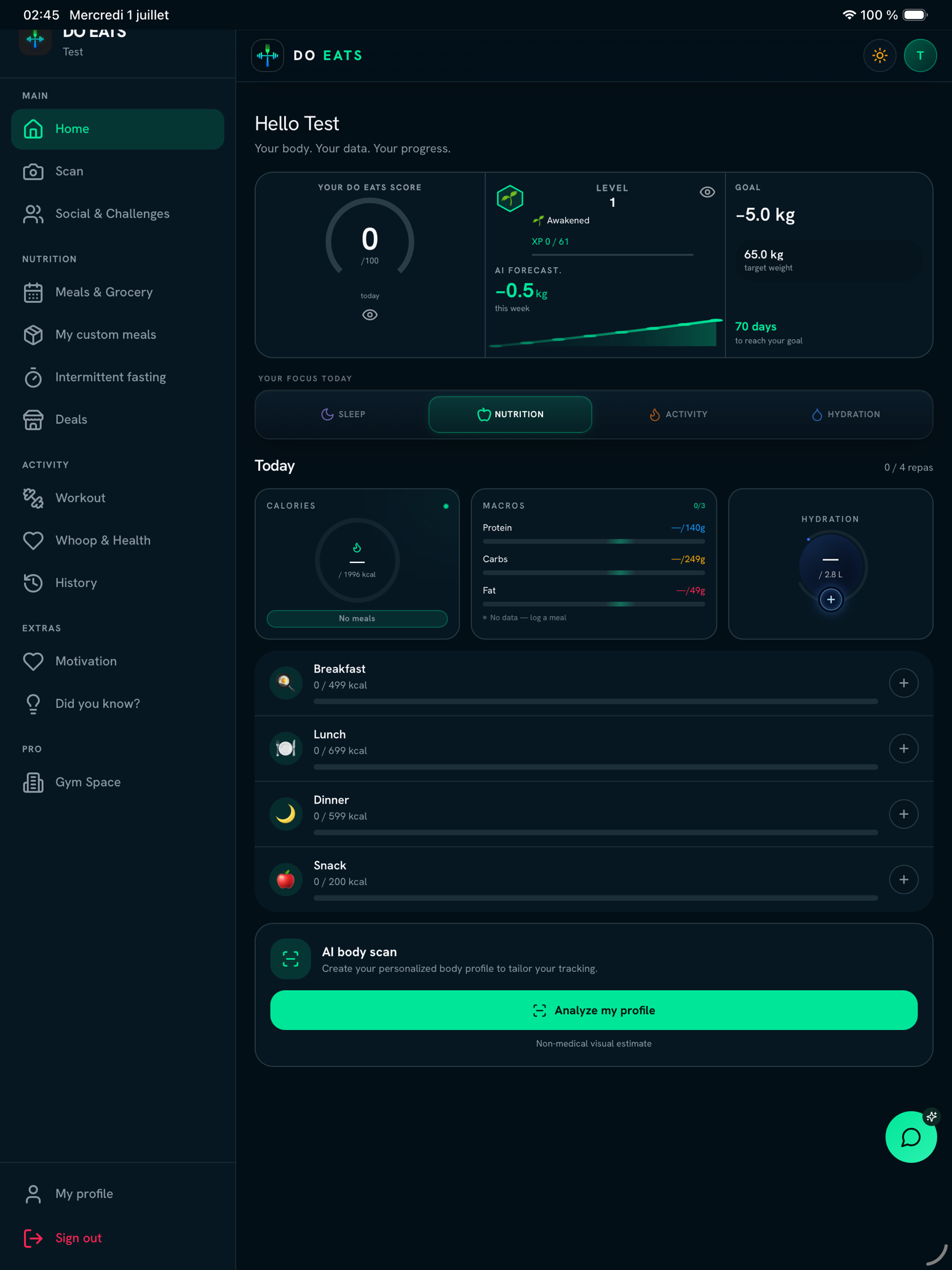Click the No meals button

point(357,618)
